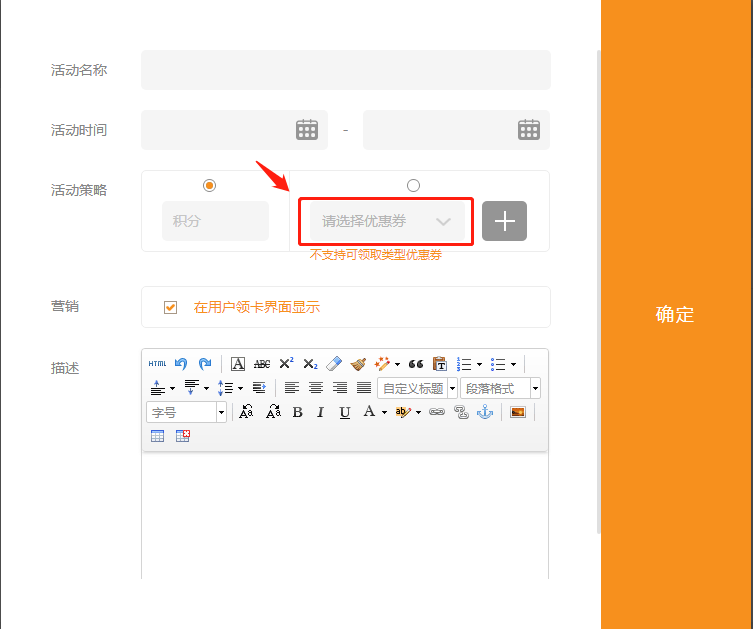Toggle HTML source mode in editor
Viewport: 753px width, 629px height.
pyautogui.click(x=158, y=364)
